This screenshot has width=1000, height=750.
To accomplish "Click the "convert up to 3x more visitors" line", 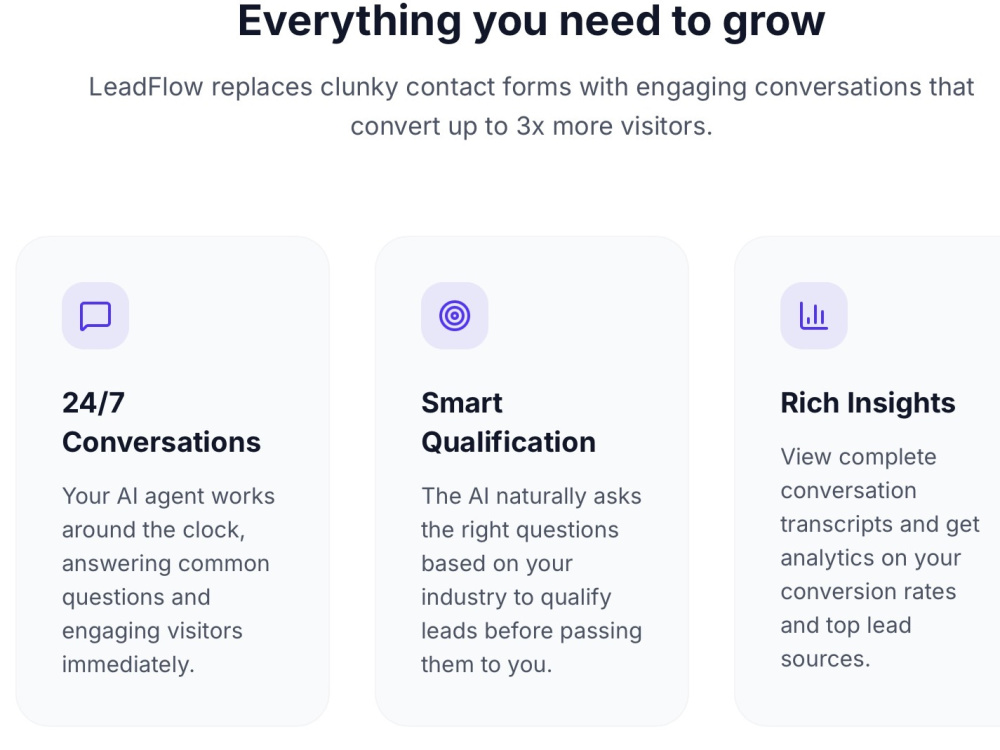I will 531,126.
